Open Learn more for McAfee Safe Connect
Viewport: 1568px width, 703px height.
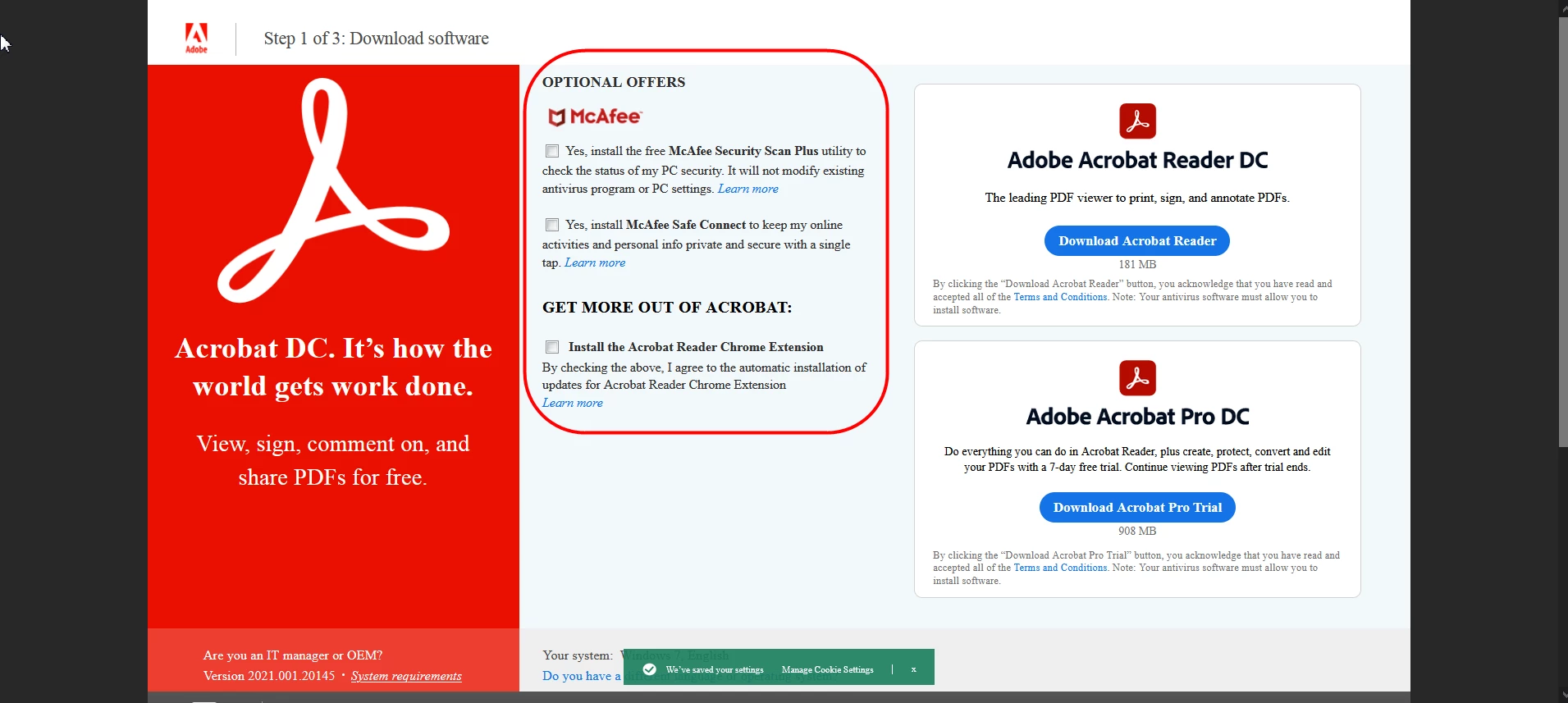coord(595,262)
